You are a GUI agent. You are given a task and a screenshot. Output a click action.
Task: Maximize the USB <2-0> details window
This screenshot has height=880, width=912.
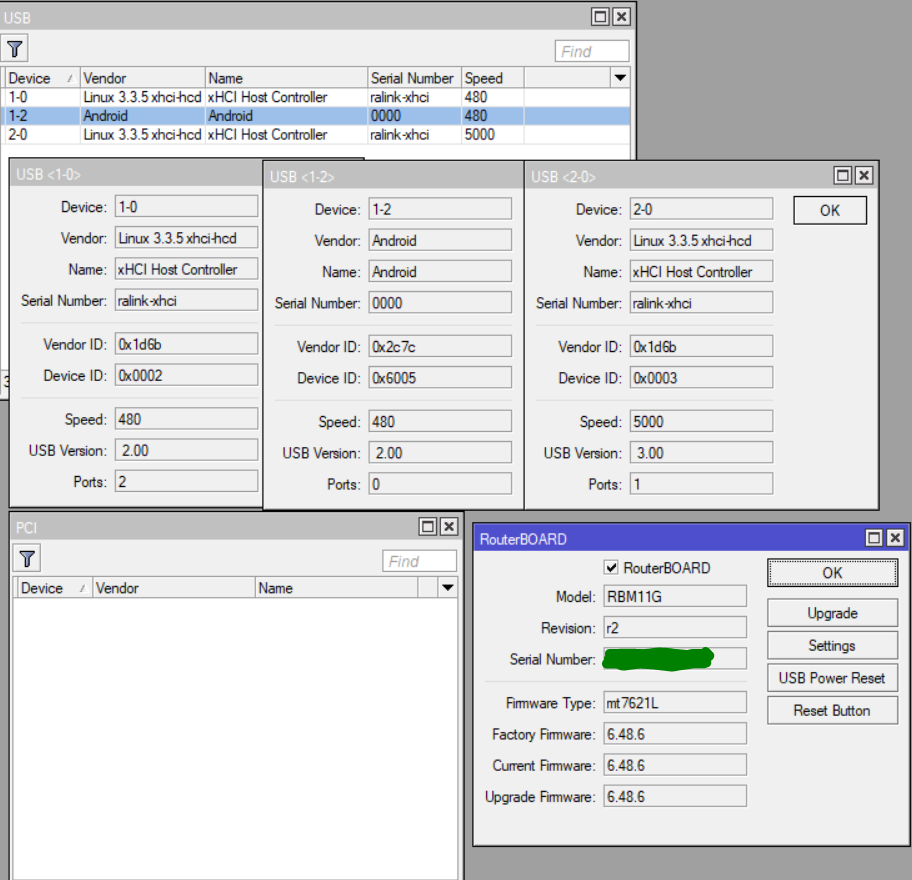(x=843, y=176)
